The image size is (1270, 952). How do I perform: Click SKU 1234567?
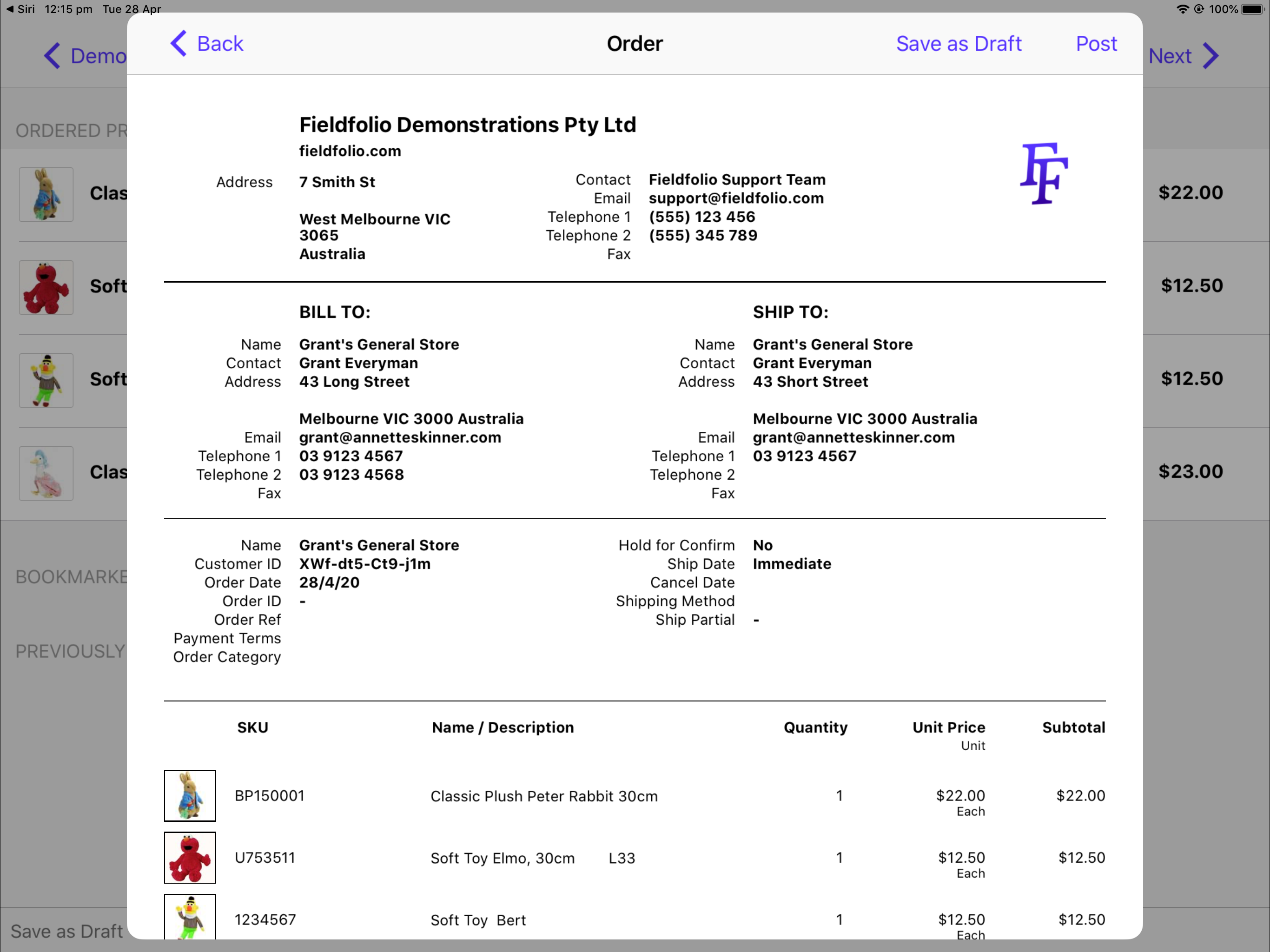point(265,919)
